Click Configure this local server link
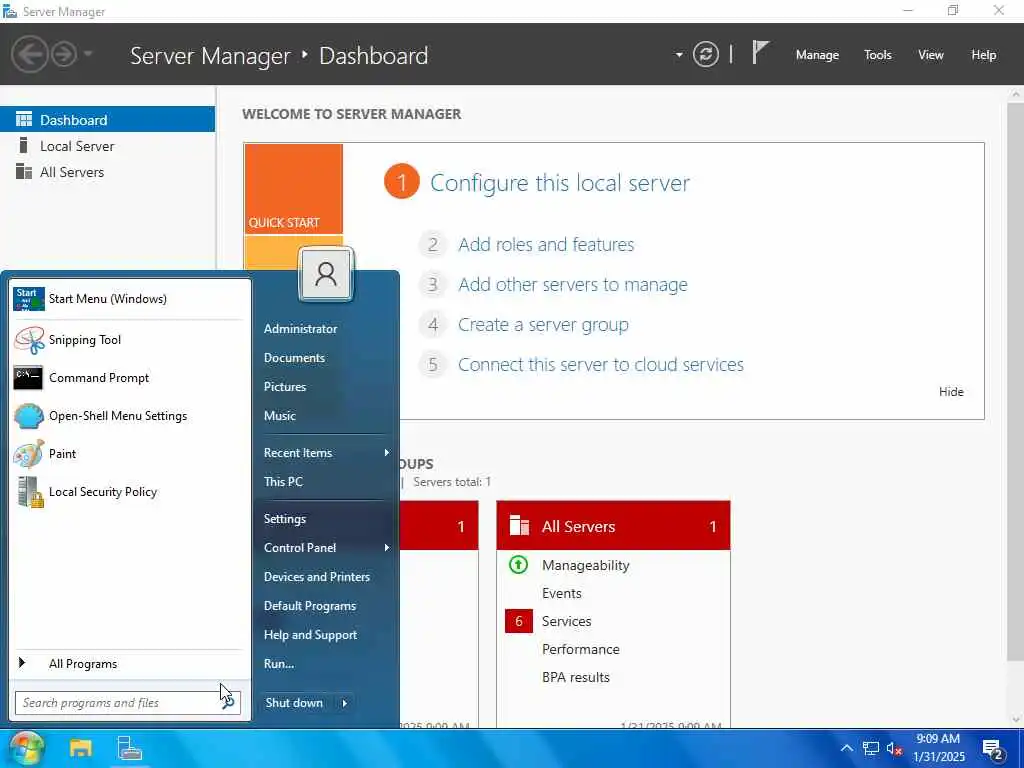Image resolution: width=1024 pixels, height=768 pixels. tap(560, 183)
